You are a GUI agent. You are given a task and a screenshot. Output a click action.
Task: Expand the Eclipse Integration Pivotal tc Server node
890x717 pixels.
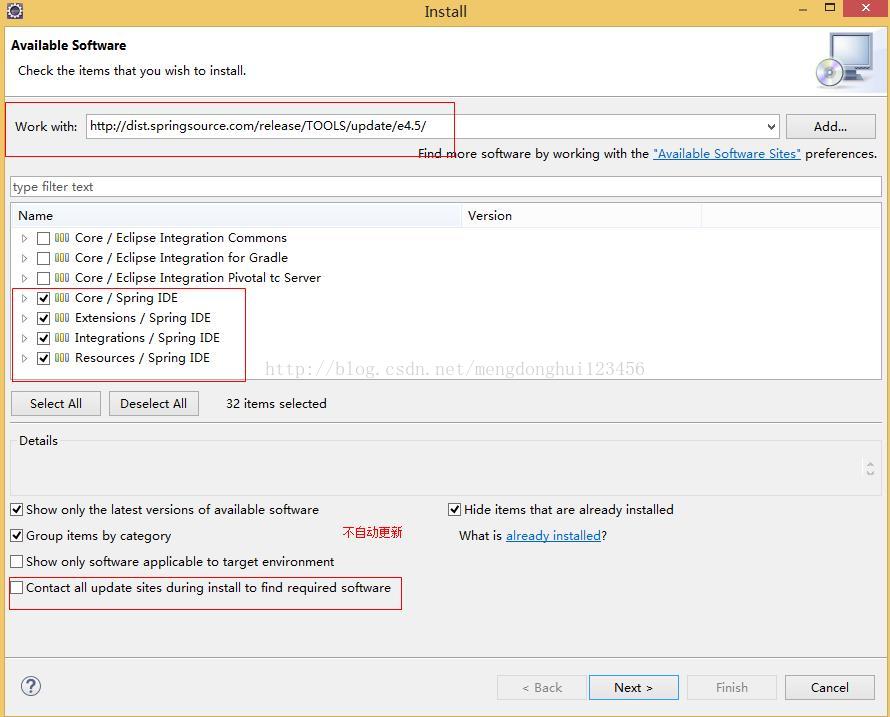pyautogui.click(x=24, y=278)
